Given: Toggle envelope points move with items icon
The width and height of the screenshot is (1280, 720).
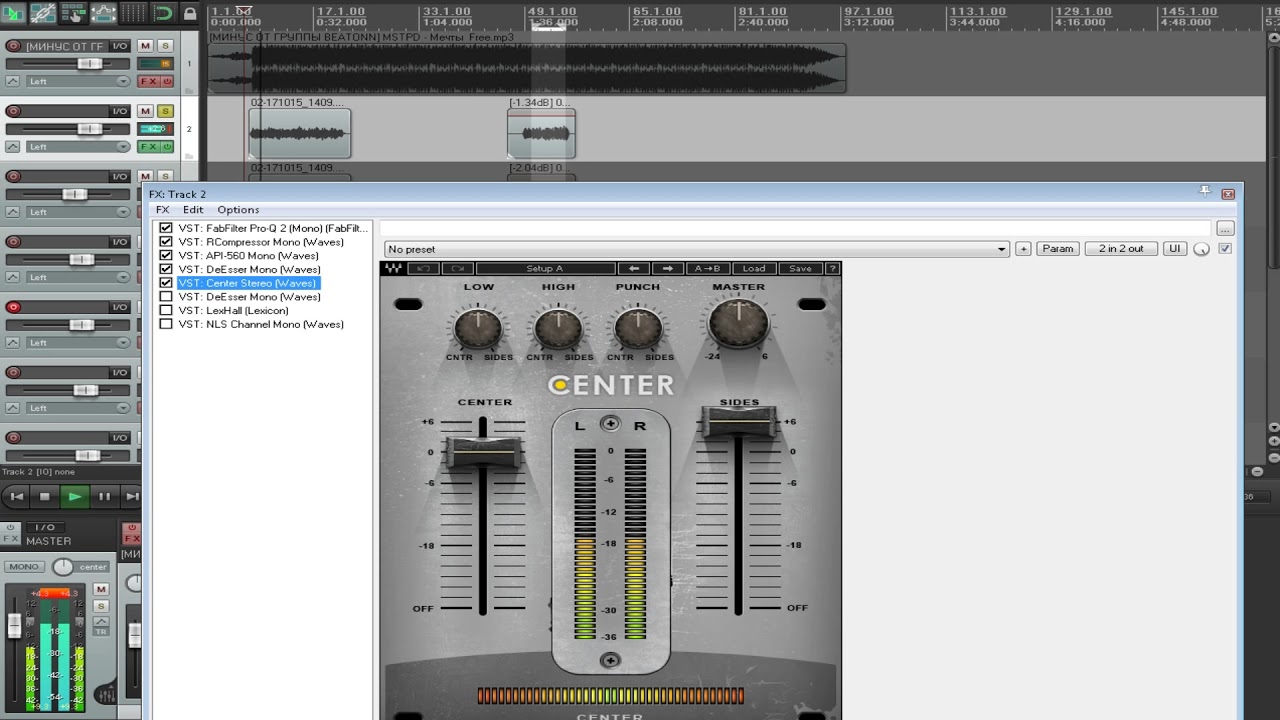Looking at the screenshot, I should pos(103,13).
